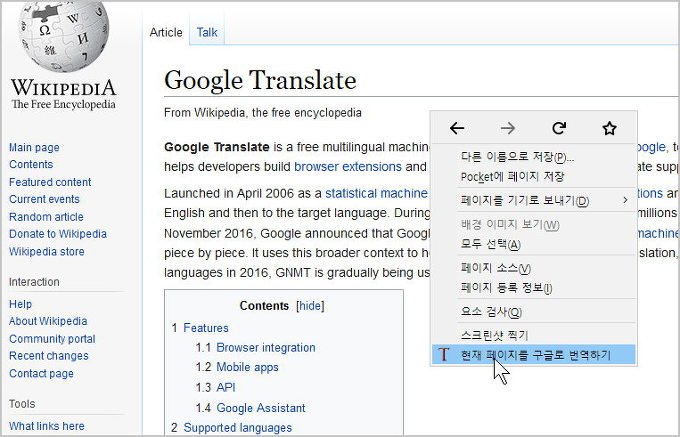Open Current events link
The image size is (680, 437).
(x=44, y=199)
